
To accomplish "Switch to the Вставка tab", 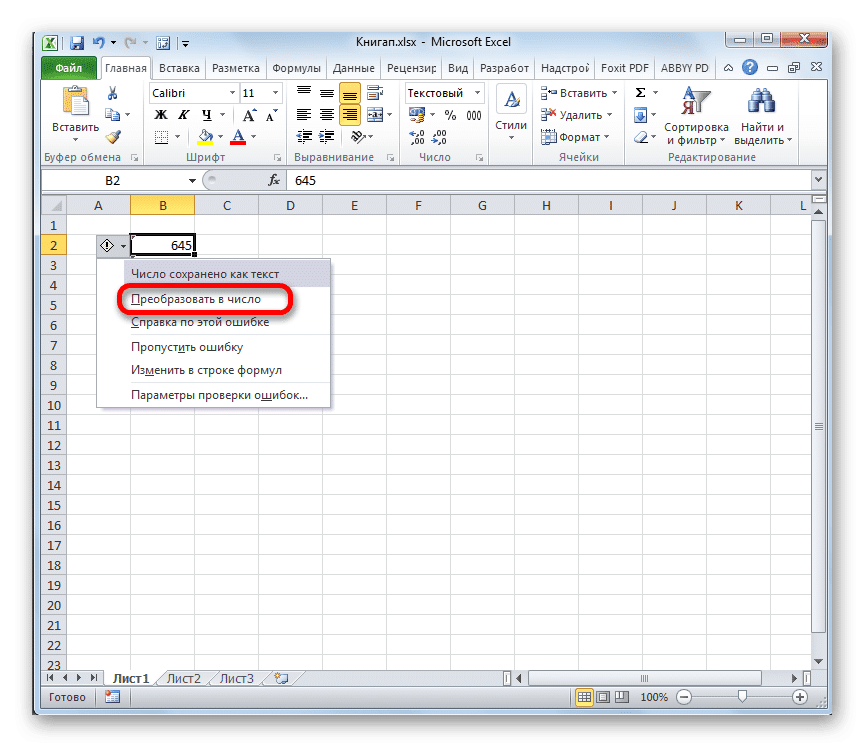I will (179, 68).
